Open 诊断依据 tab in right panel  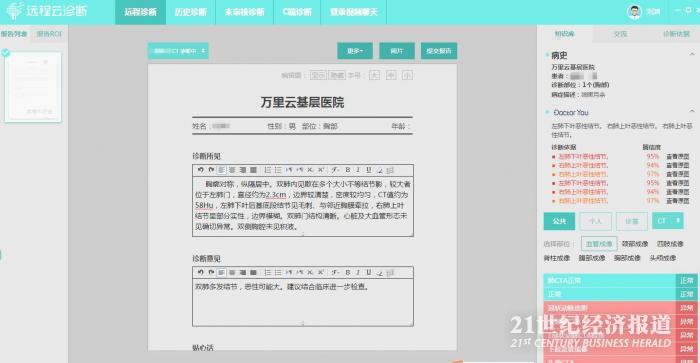click(676, 34)
